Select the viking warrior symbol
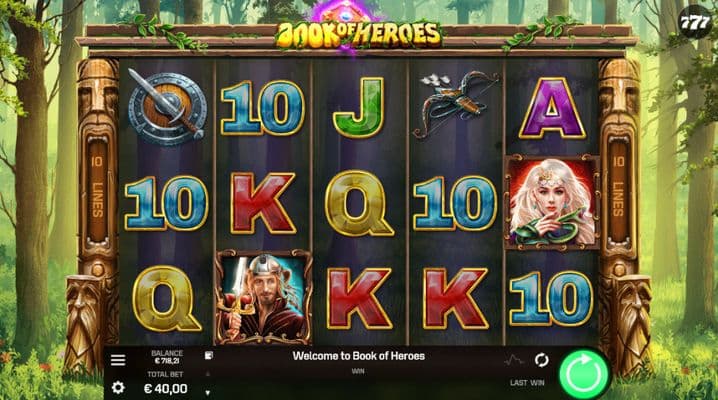 (263, 297)
